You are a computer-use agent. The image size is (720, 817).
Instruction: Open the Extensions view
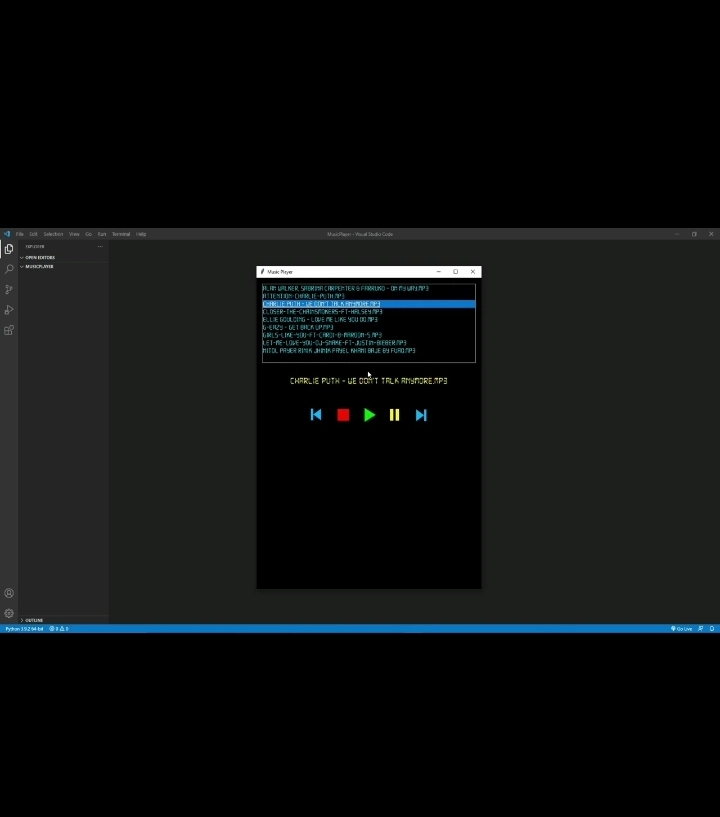9,330
